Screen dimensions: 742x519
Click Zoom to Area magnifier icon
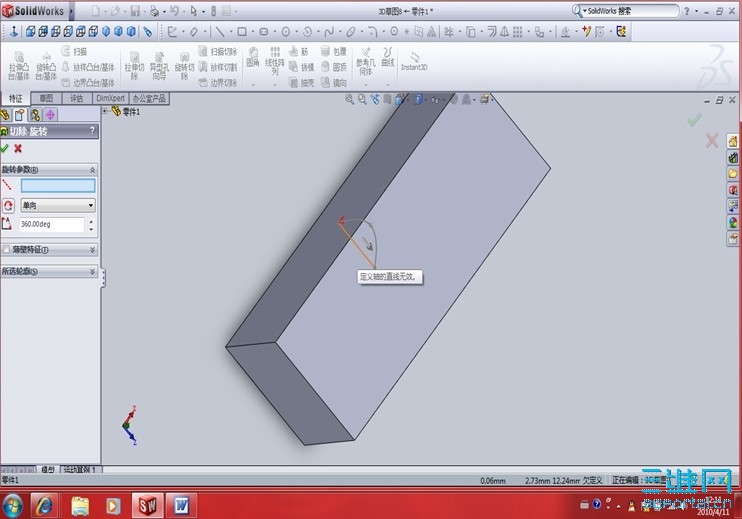(362, 99)
